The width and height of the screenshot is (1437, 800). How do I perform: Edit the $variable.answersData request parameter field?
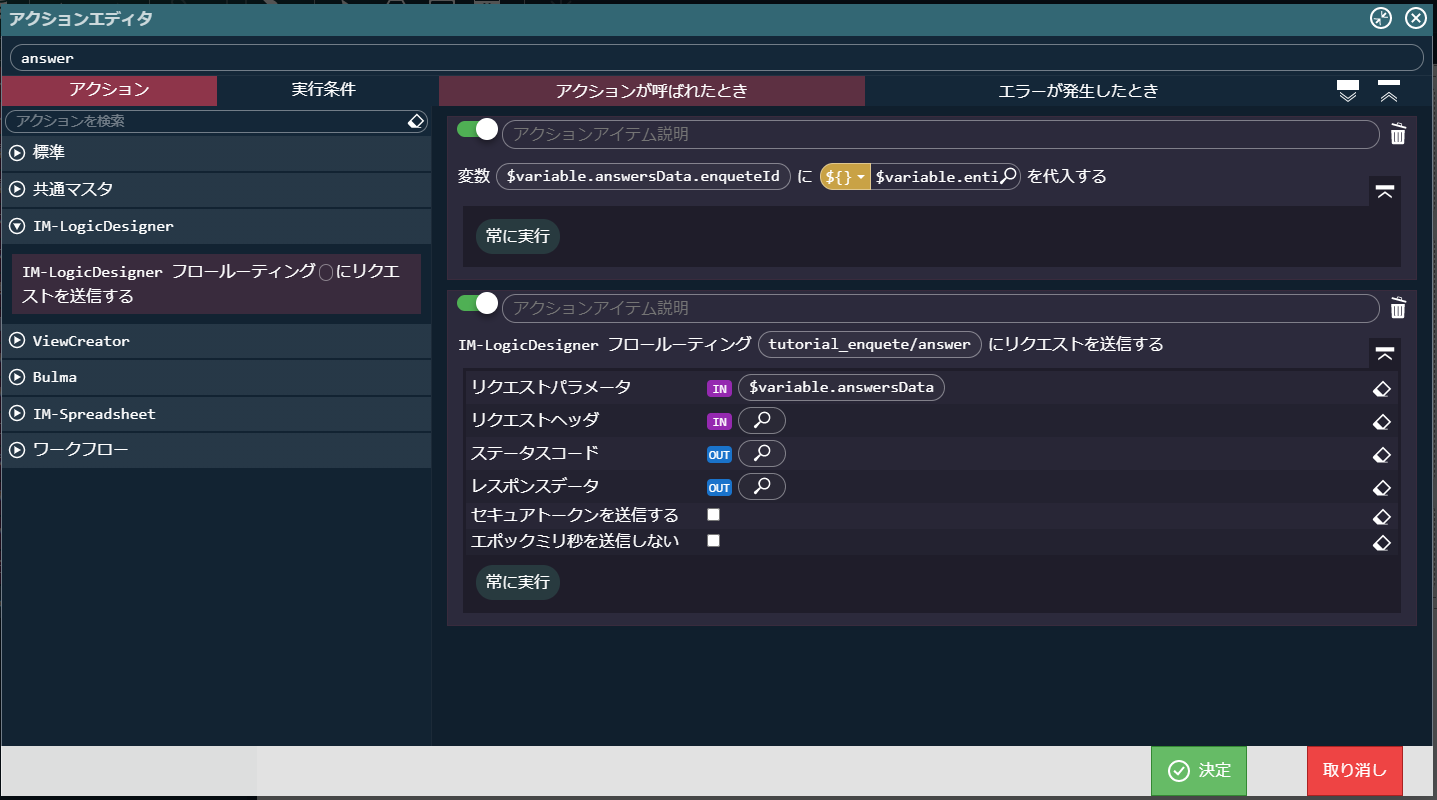tap(841, 387)
